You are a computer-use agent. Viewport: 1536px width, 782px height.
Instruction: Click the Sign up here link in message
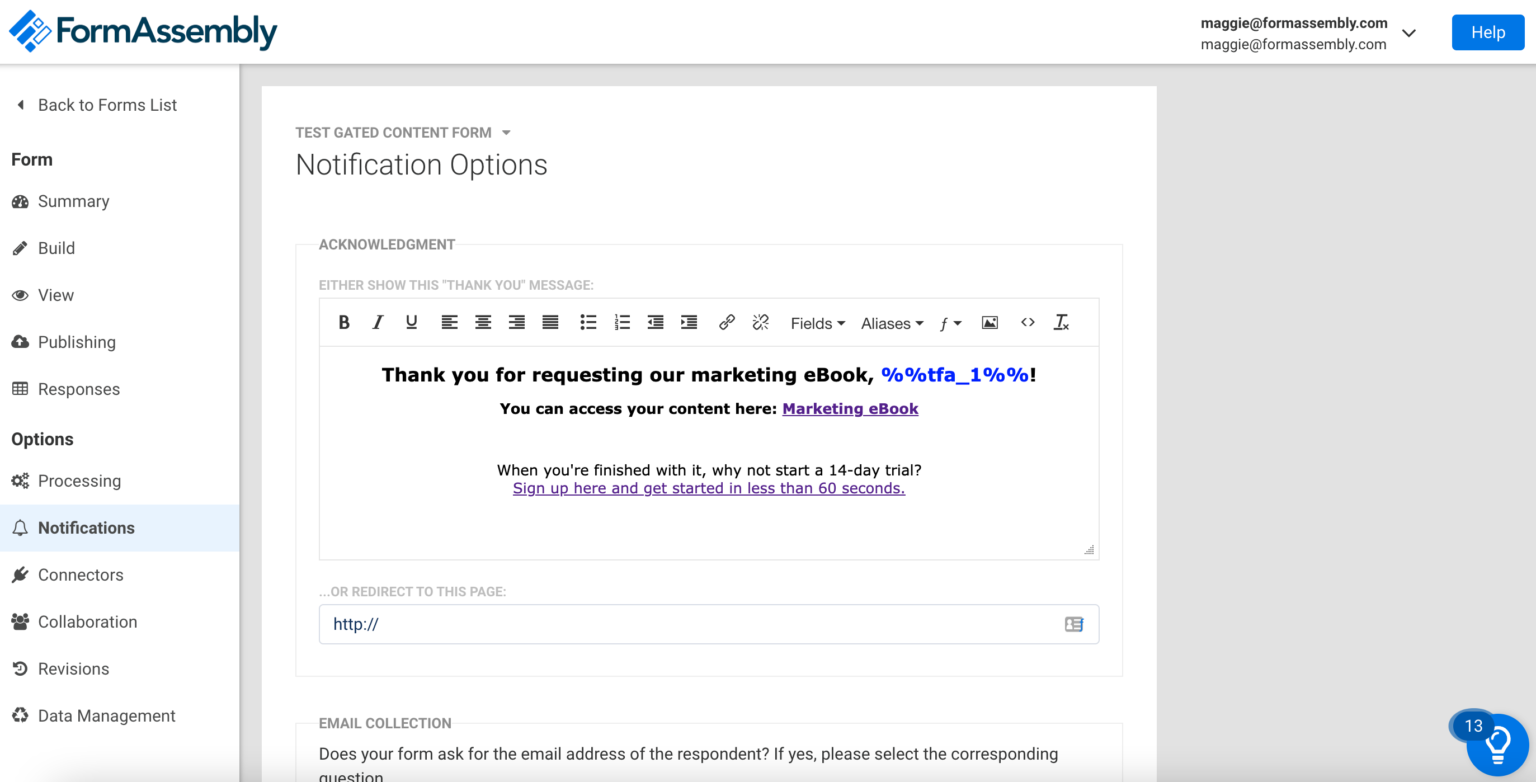click(x=709, y=488)
